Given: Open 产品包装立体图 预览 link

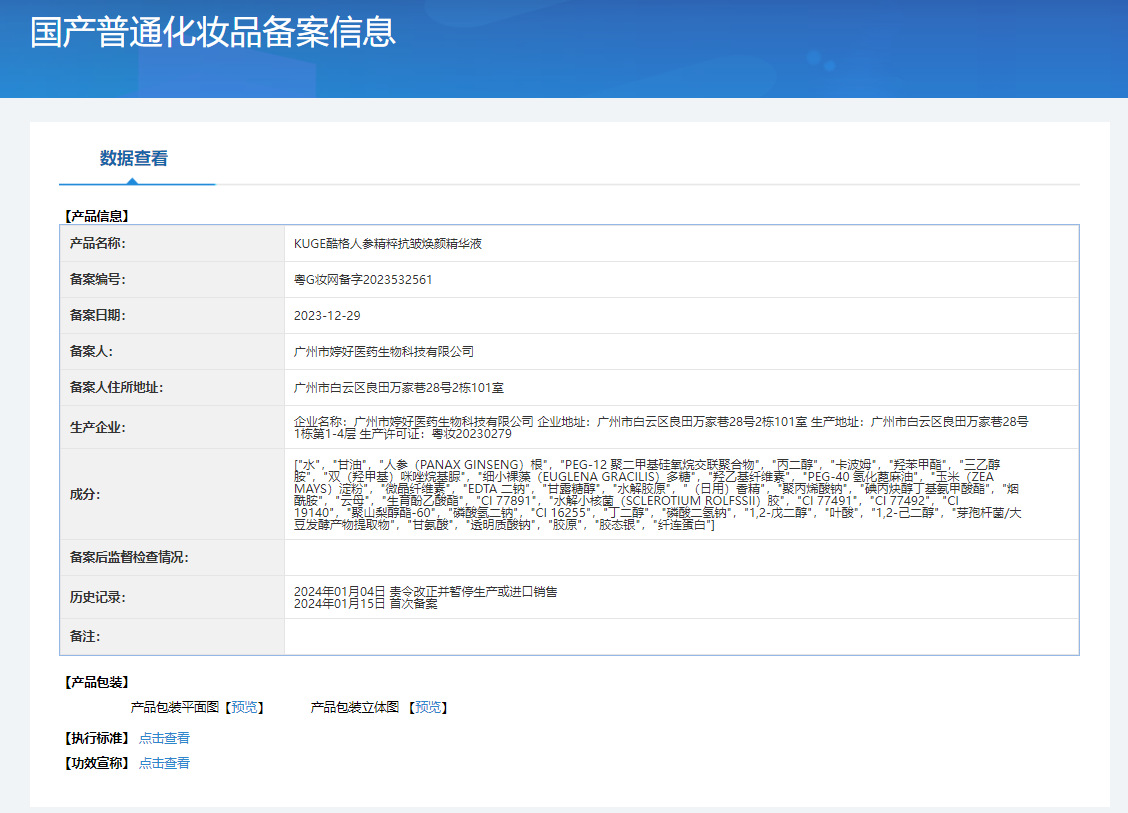Looking at the screenshot, I should click(428, 707).
